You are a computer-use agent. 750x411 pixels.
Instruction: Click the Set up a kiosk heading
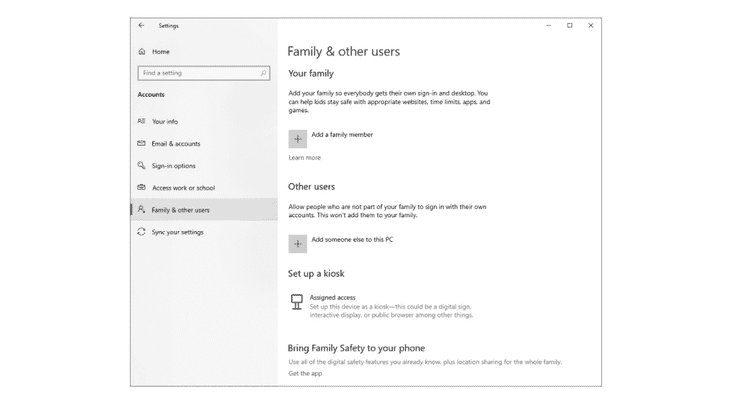click(316, 273)
